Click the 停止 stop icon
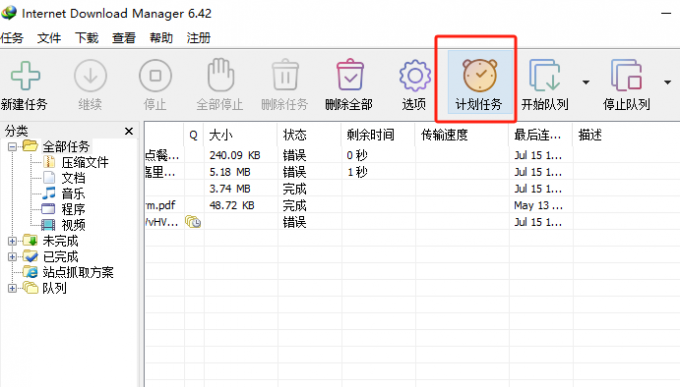The image size is (680, 387). pyautogui.click(x=155, y=75)
